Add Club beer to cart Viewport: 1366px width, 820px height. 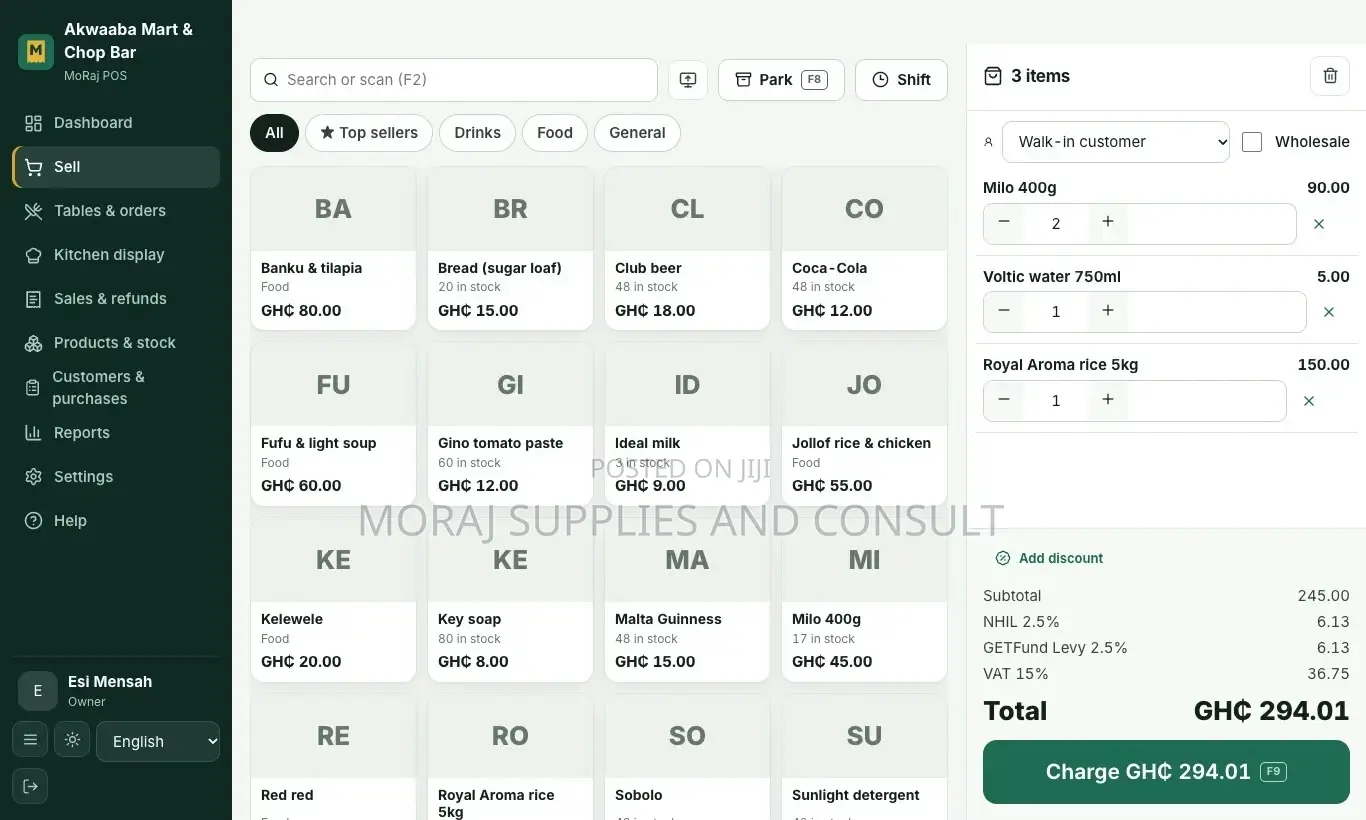687,248
